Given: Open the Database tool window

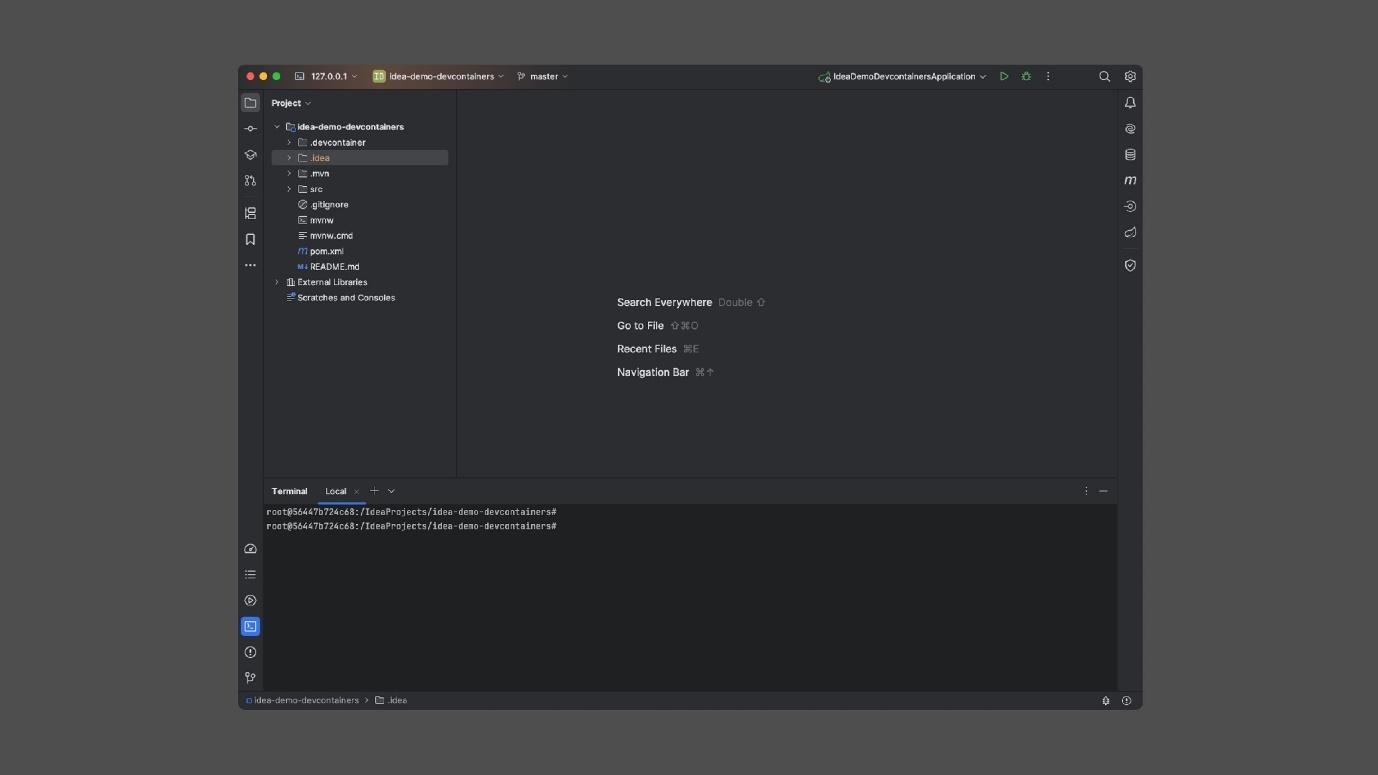Looking at the screenshot, I should (1129, 154).
